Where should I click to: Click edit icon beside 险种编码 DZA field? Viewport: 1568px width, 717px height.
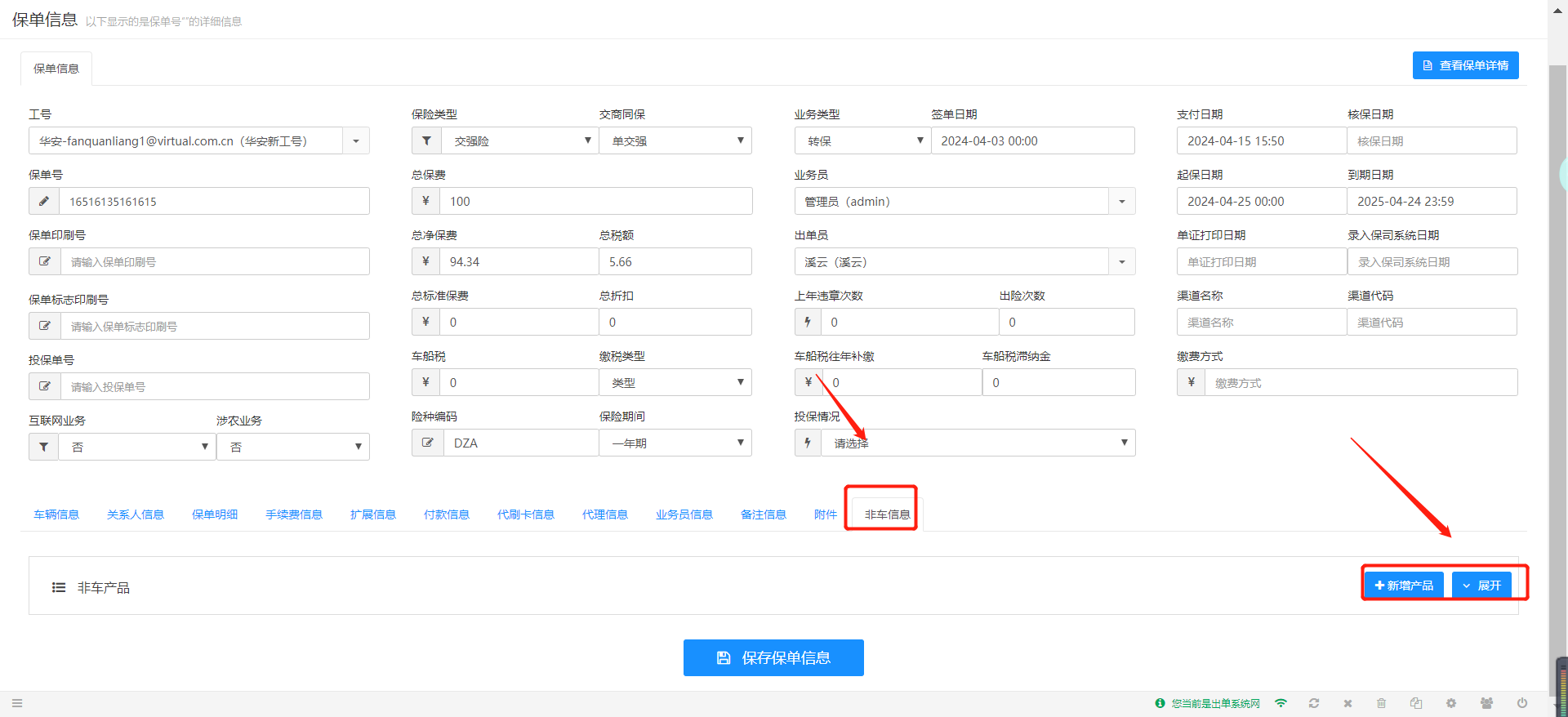coord(427,443)
